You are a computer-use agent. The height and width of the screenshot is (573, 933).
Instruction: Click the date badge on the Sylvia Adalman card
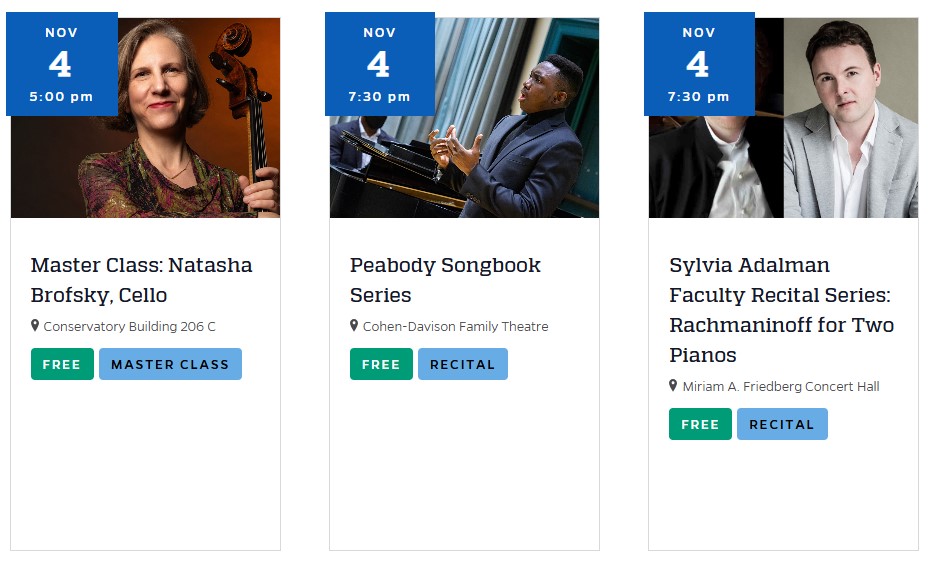(x=698, y=64)
